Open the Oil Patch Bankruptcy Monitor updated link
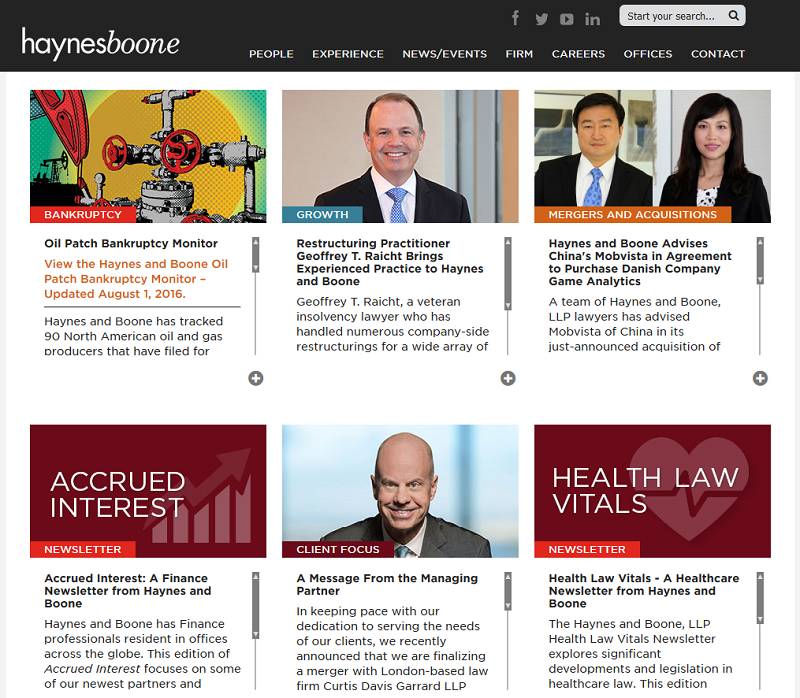The height and width of the screenshot is (698, 800). 136,279
